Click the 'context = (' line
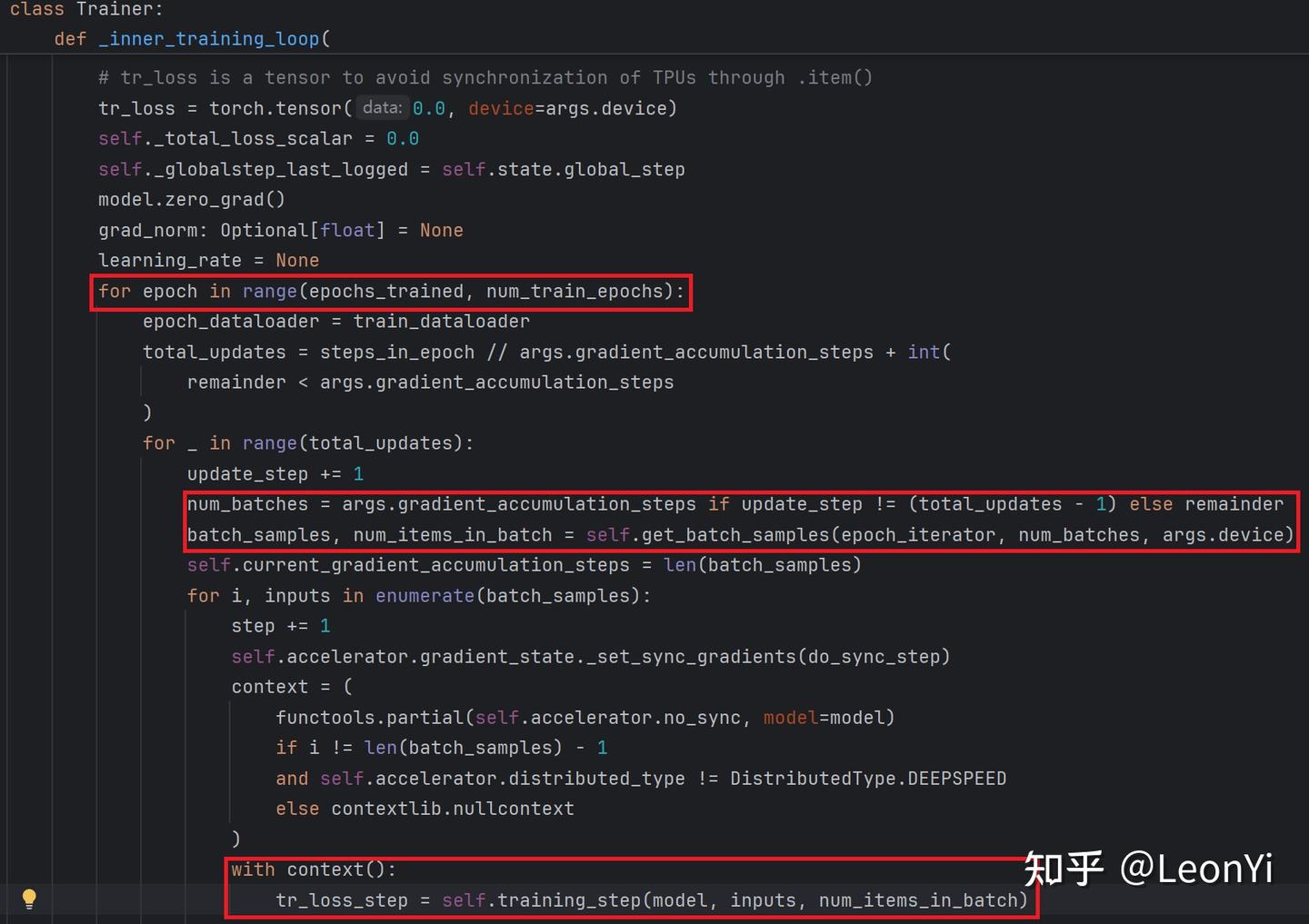 pos(292,687)
